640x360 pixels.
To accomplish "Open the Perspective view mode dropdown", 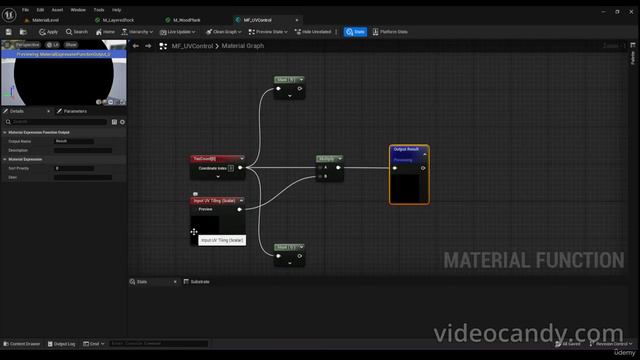I will (27, 44).
